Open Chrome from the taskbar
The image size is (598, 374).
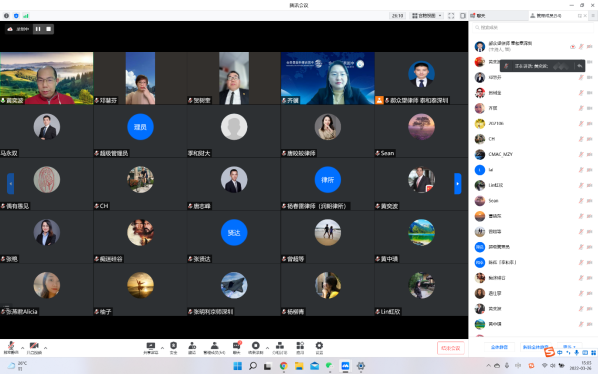283,366
